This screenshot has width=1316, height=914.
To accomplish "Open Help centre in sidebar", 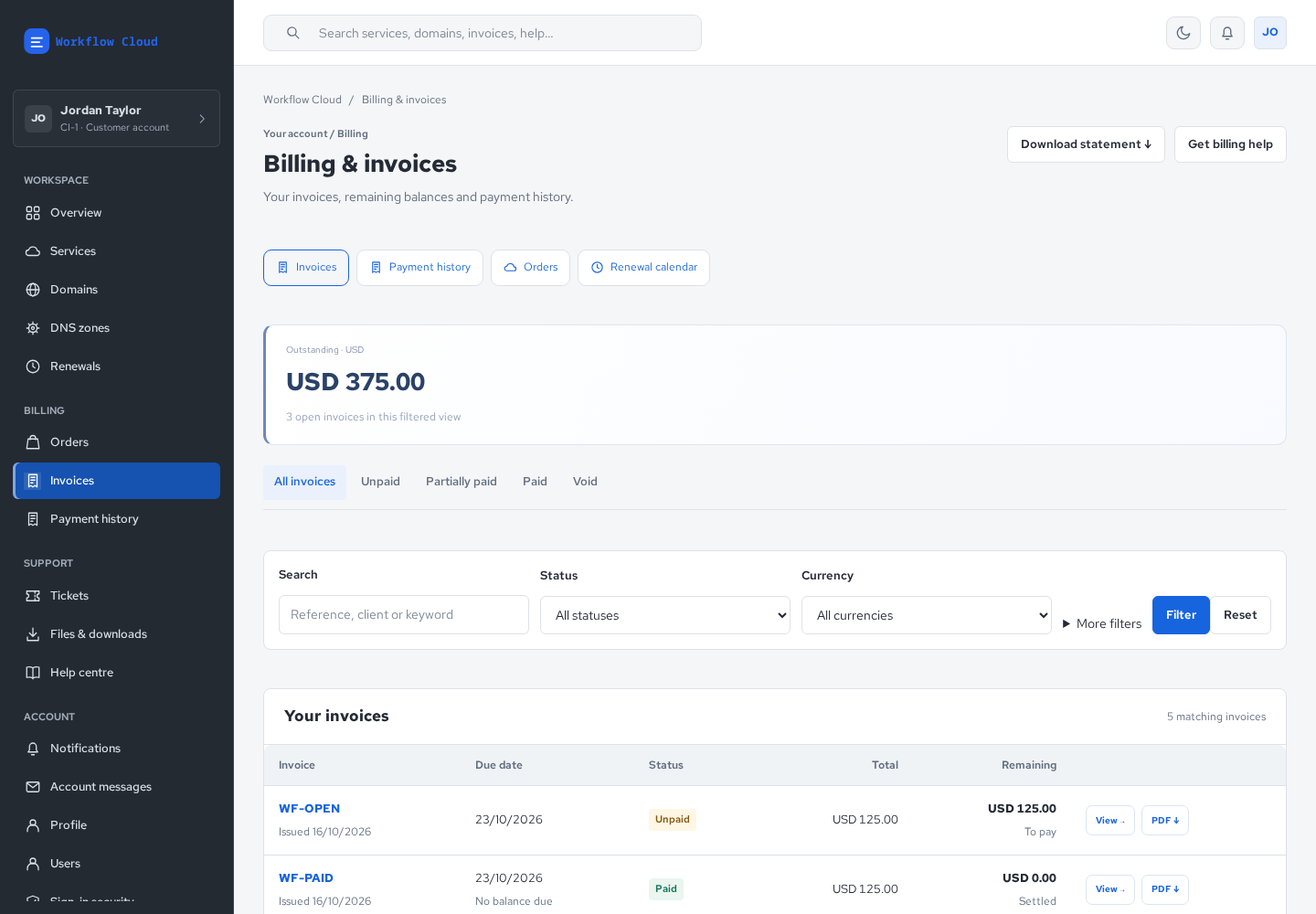I will click(x=116, y=673).
